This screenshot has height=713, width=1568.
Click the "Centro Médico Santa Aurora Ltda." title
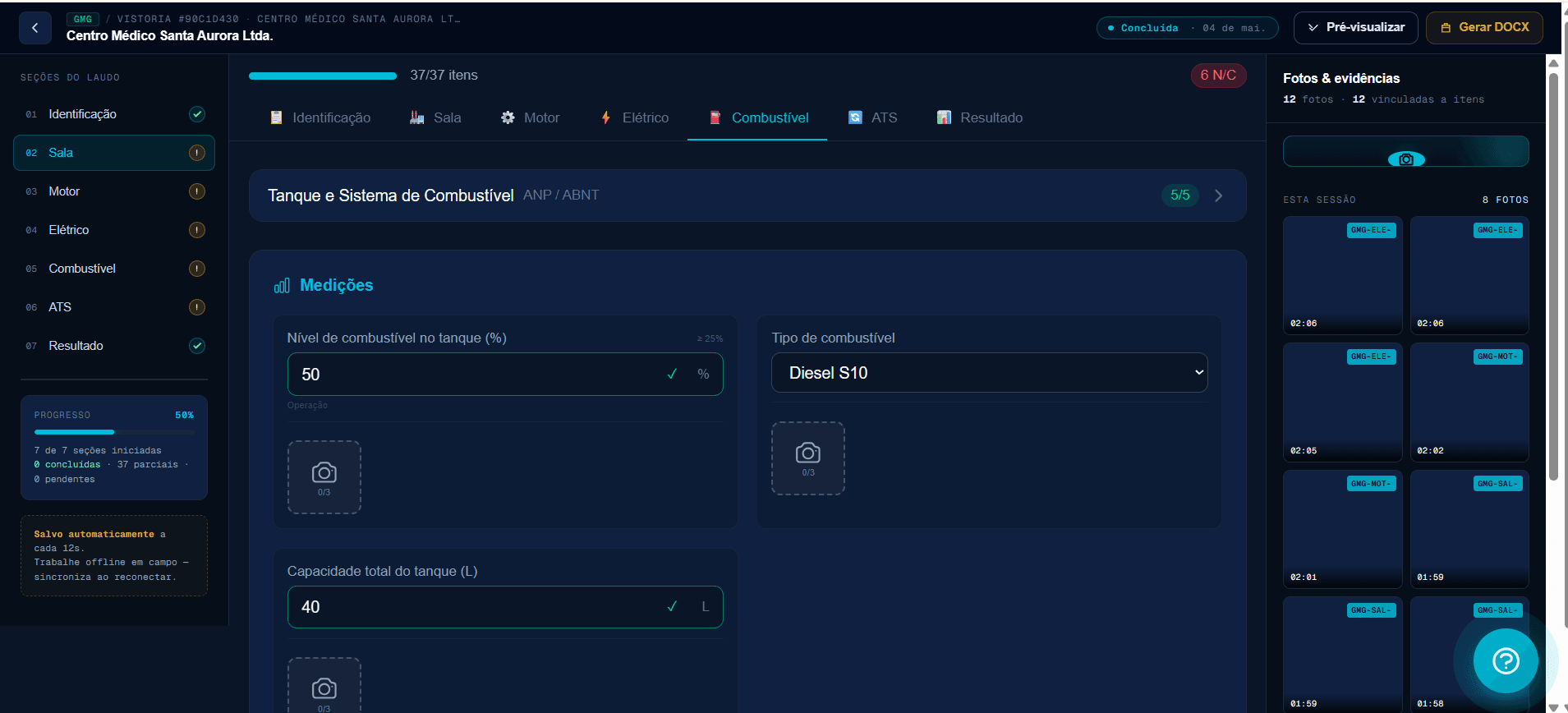pos(170,36)
